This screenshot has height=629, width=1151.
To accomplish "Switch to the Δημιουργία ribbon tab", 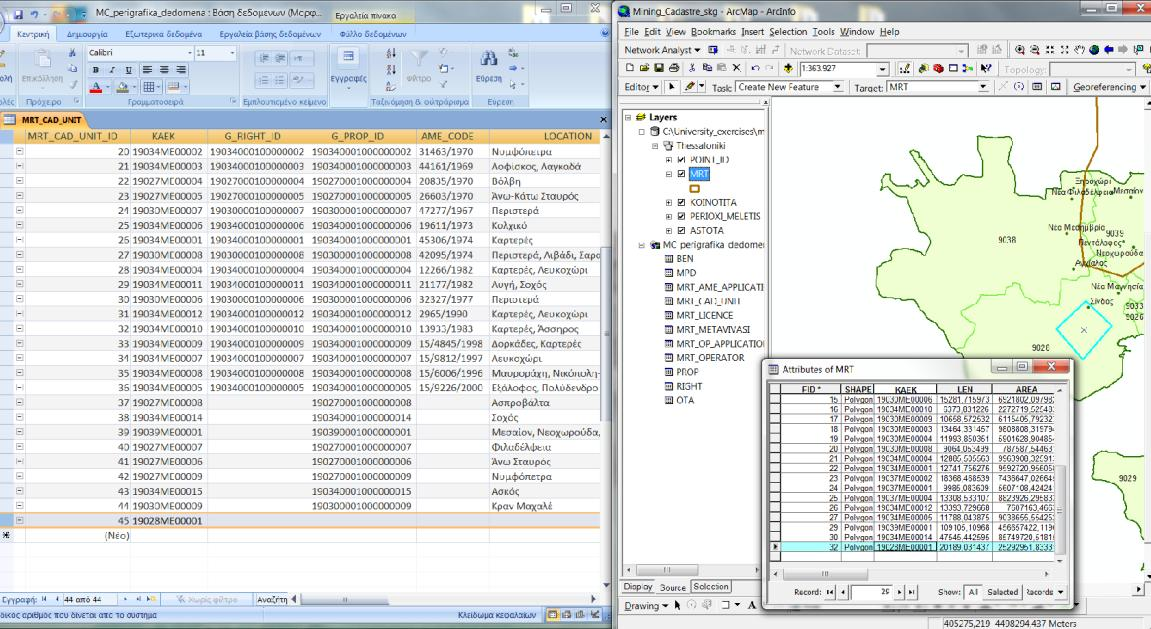I will coord(87,34).
